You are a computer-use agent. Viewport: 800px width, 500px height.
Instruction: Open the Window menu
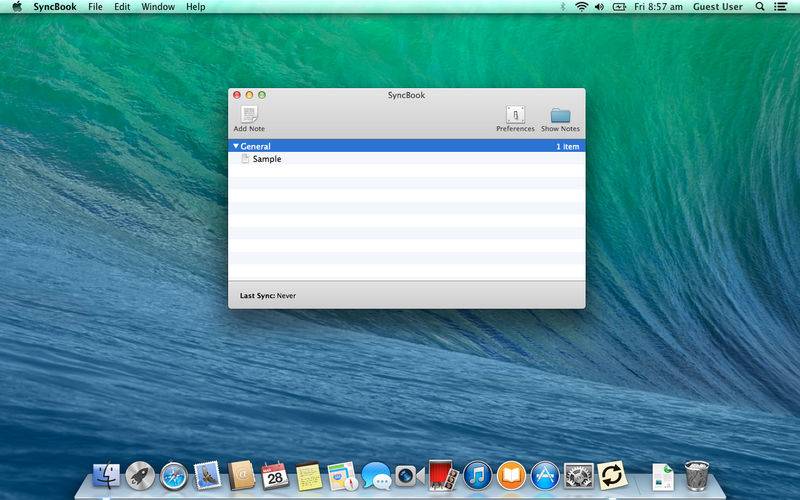click(x=158, y=7)
